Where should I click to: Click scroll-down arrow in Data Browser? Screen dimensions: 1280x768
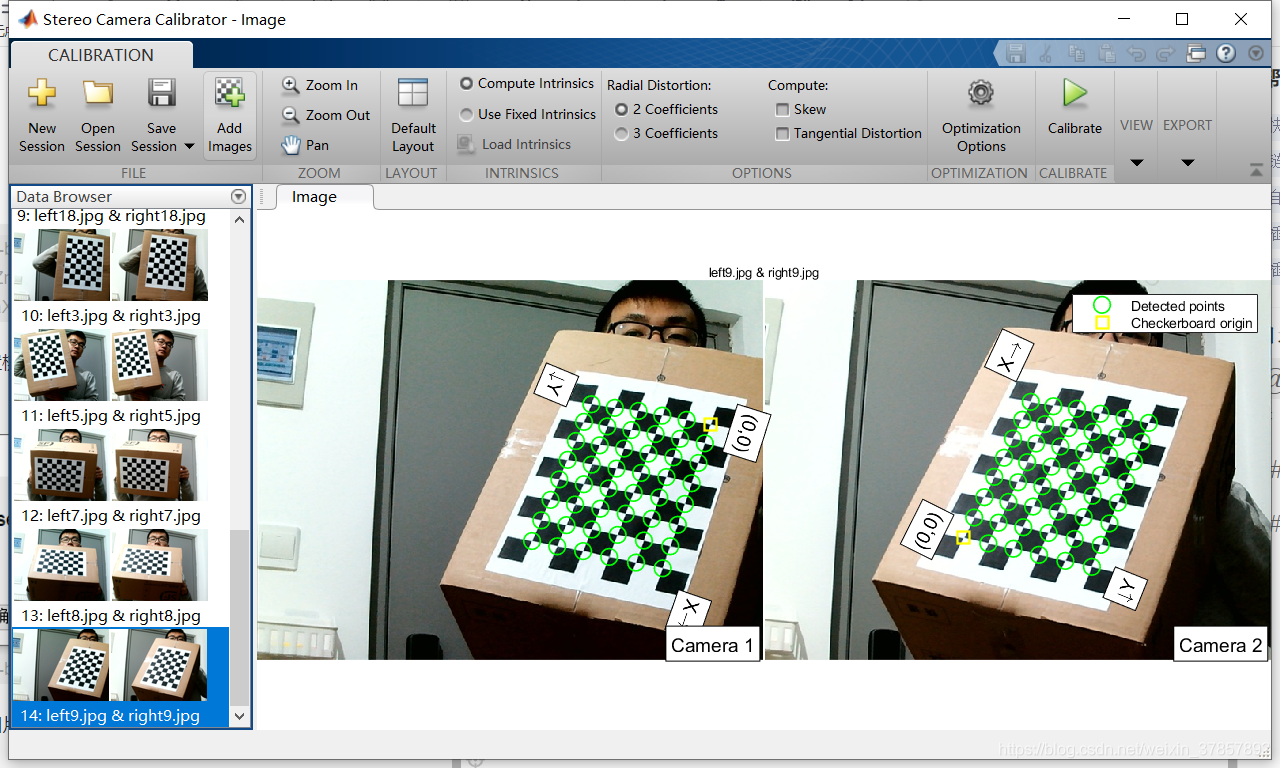point(239,716)
